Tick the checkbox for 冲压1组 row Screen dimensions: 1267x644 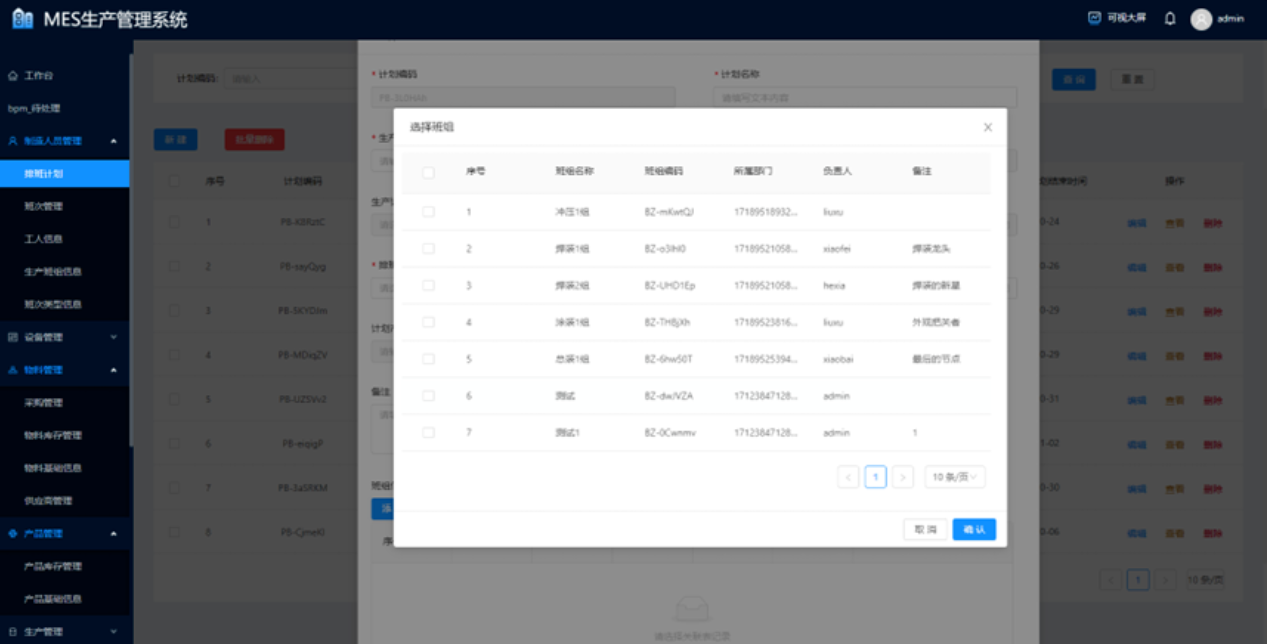click(x=428, y=212)
